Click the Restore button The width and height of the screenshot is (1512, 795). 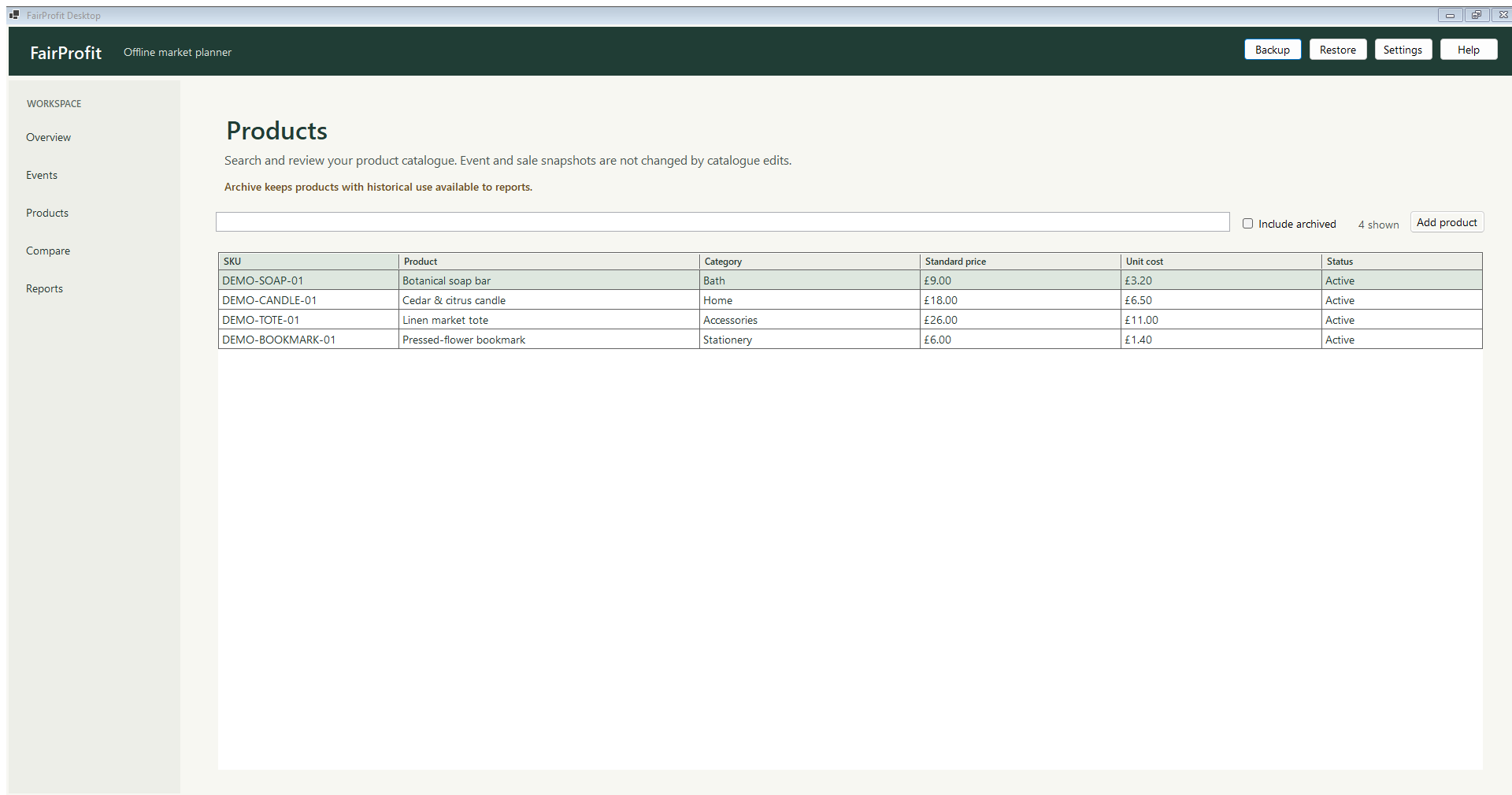(x=1338, y=50)
